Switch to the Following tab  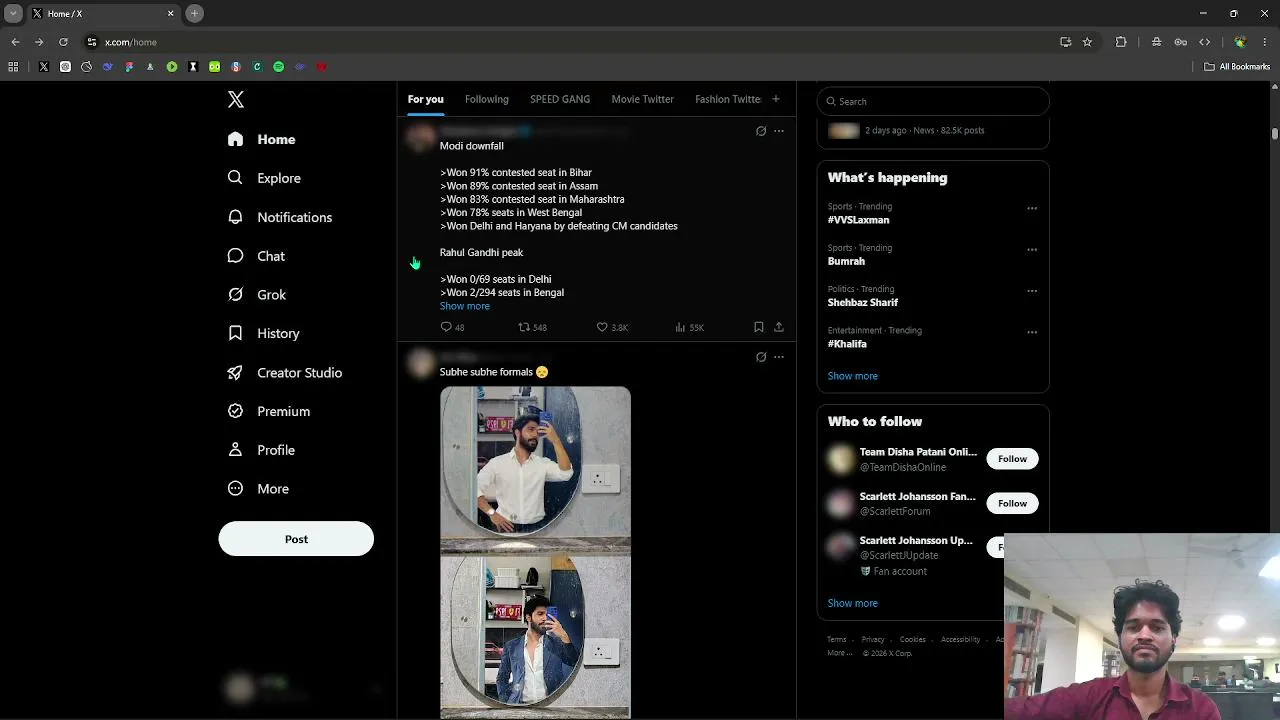pos(487,99)
